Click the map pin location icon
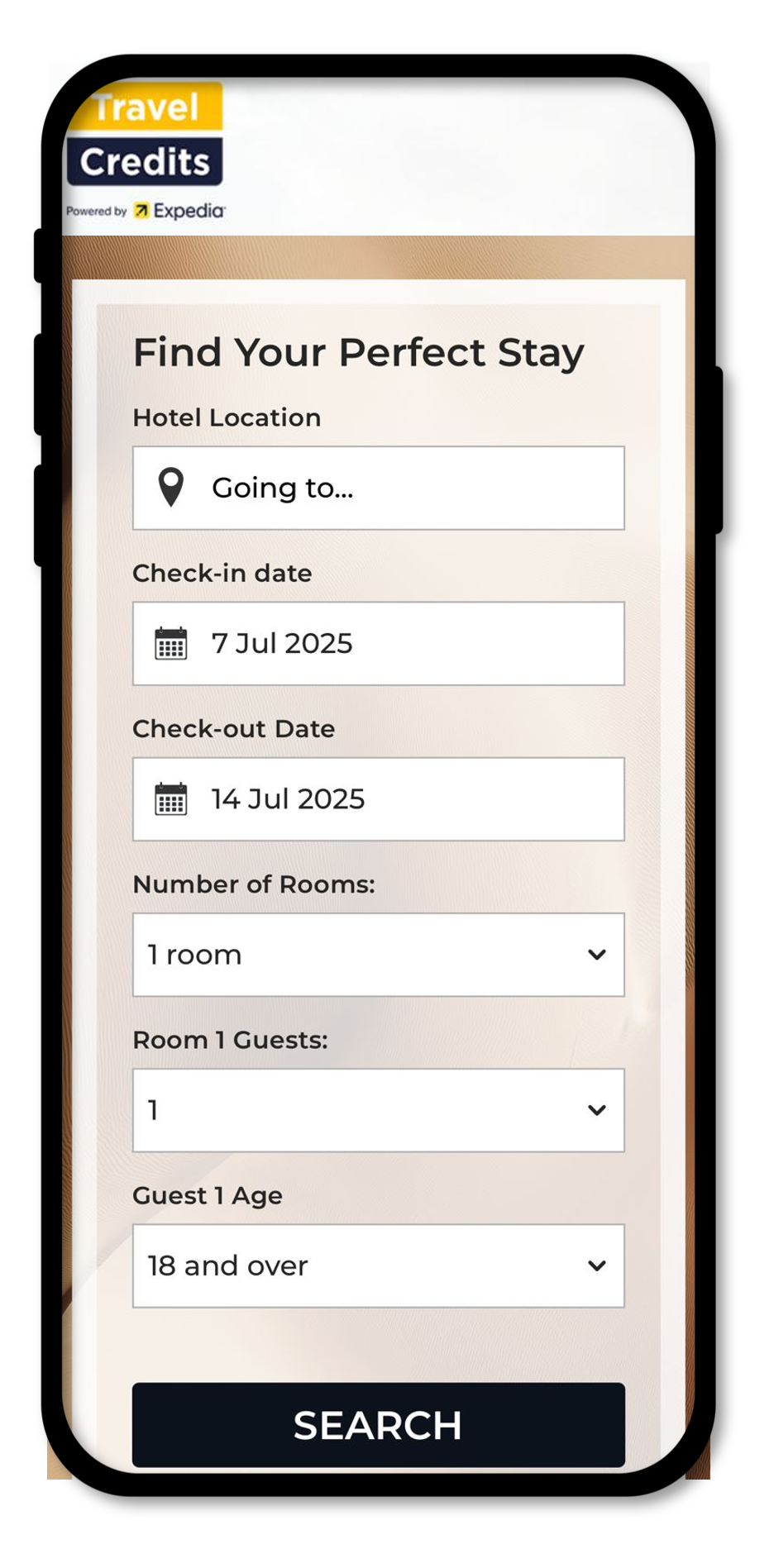774x1568 pixels. click(171, 488)
